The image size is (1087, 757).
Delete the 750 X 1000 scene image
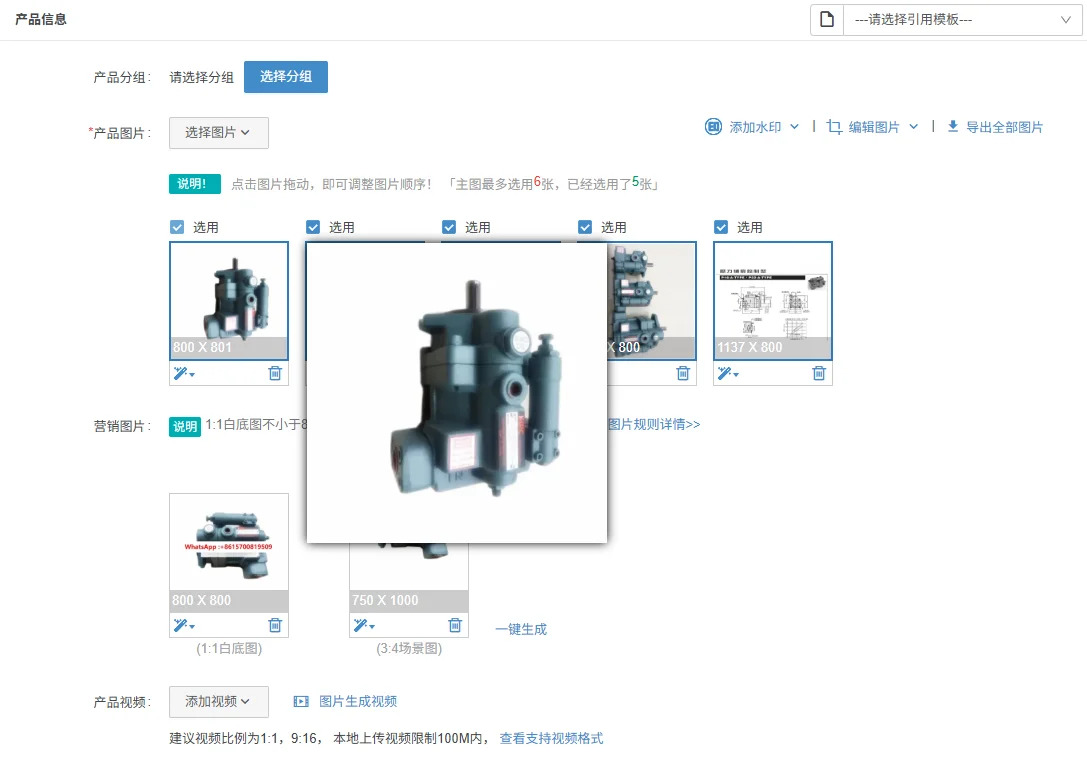[455, 625]
